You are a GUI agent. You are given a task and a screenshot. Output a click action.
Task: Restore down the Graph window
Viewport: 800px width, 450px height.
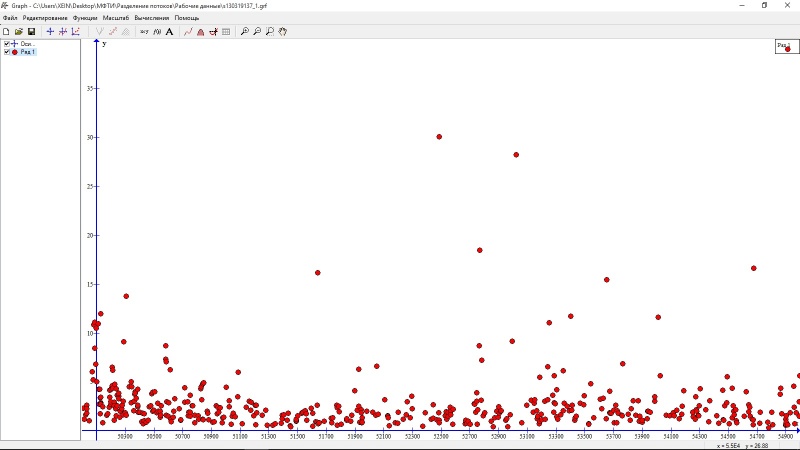[764, 6]
